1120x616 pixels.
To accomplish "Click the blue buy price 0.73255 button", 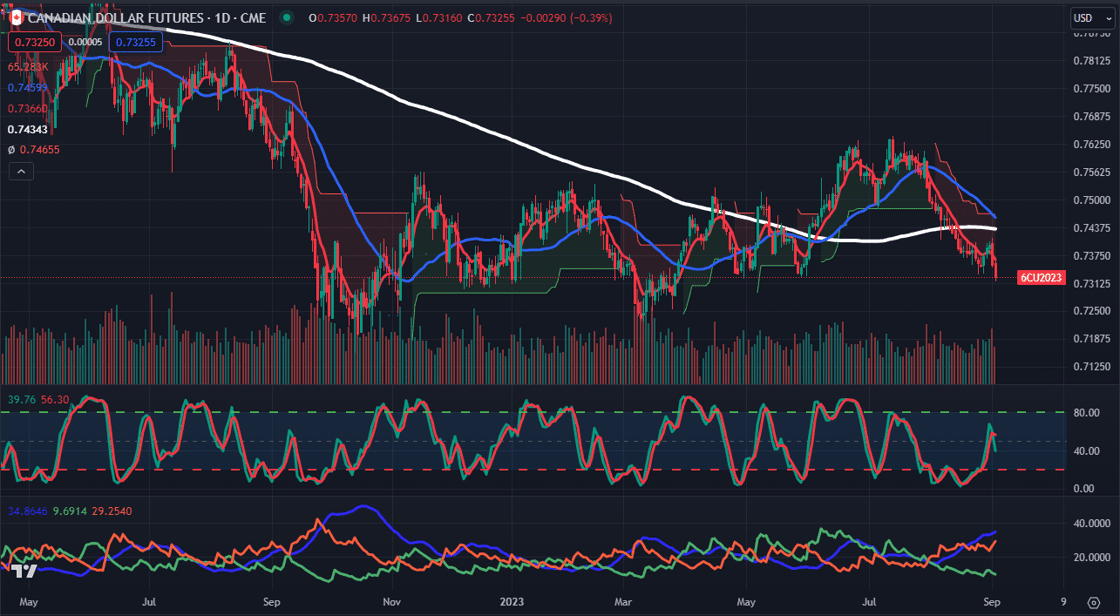I will click(x=136, y=42).
